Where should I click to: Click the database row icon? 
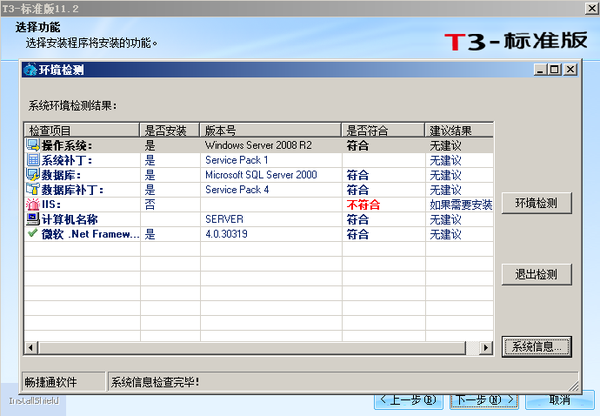tap(33, 175)
